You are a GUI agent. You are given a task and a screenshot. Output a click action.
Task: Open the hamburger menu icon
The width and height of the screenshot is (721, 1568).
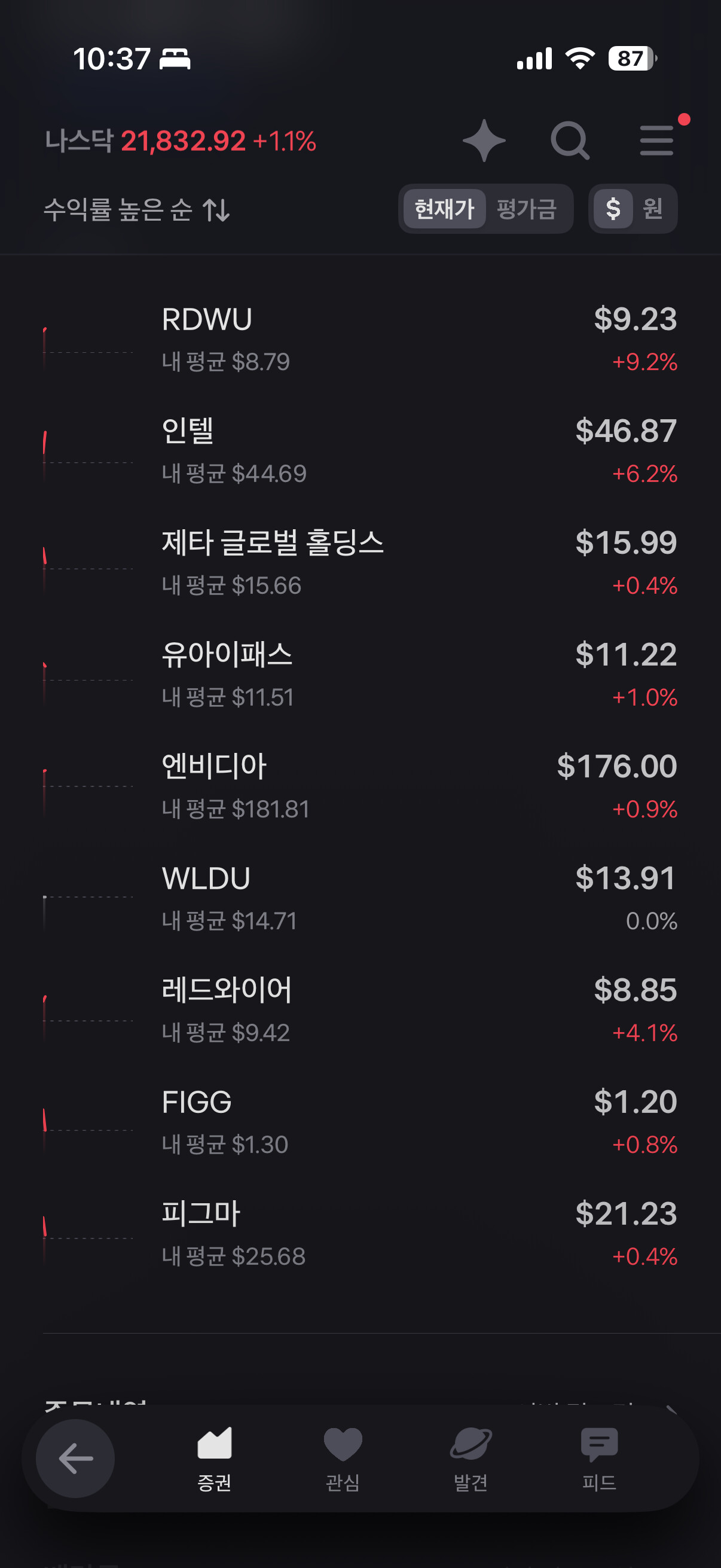pyautogui.click(x=656, y=141)
